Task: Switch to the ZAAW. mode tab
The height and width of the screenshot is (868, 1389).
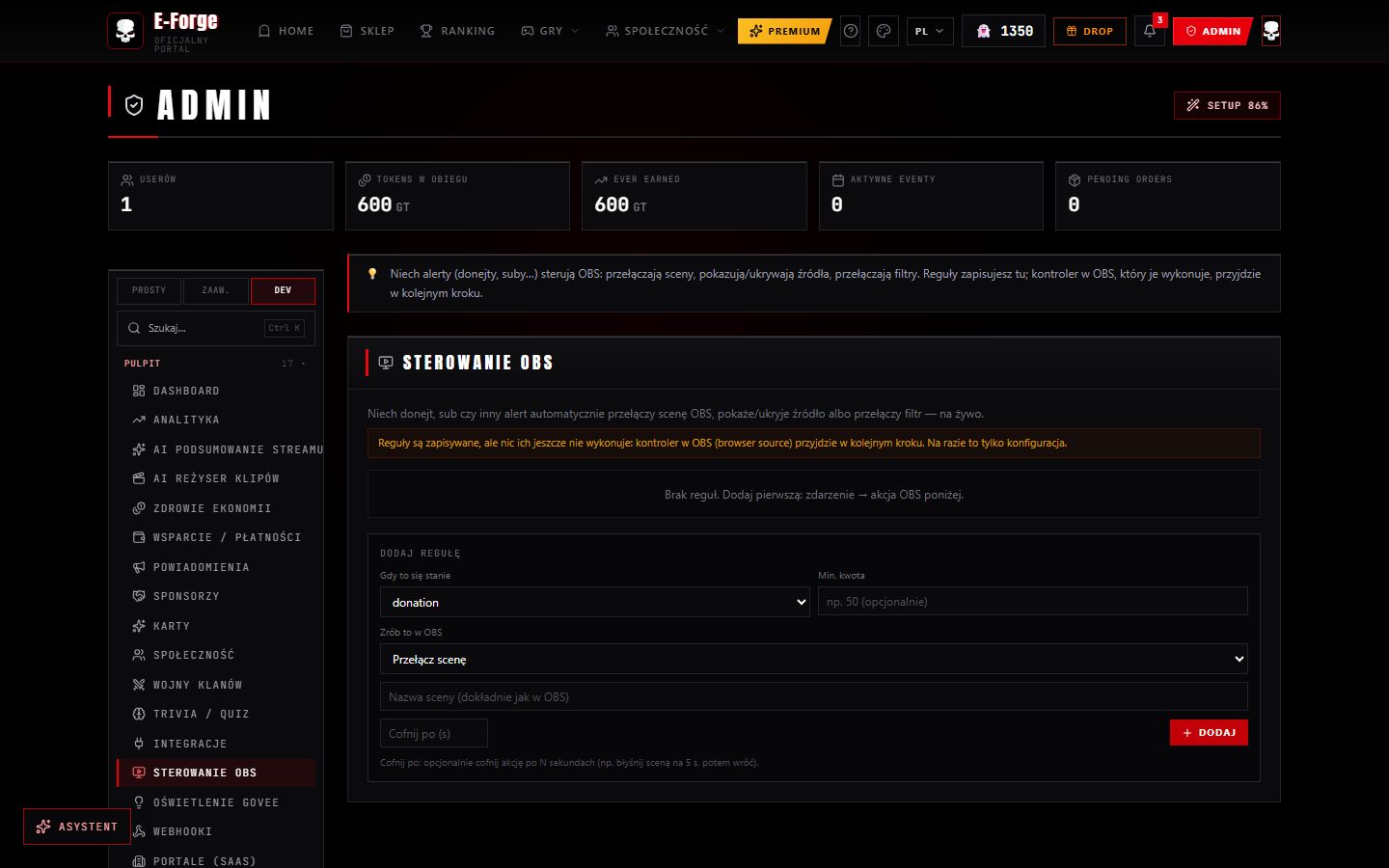Action: coord(215,290)
